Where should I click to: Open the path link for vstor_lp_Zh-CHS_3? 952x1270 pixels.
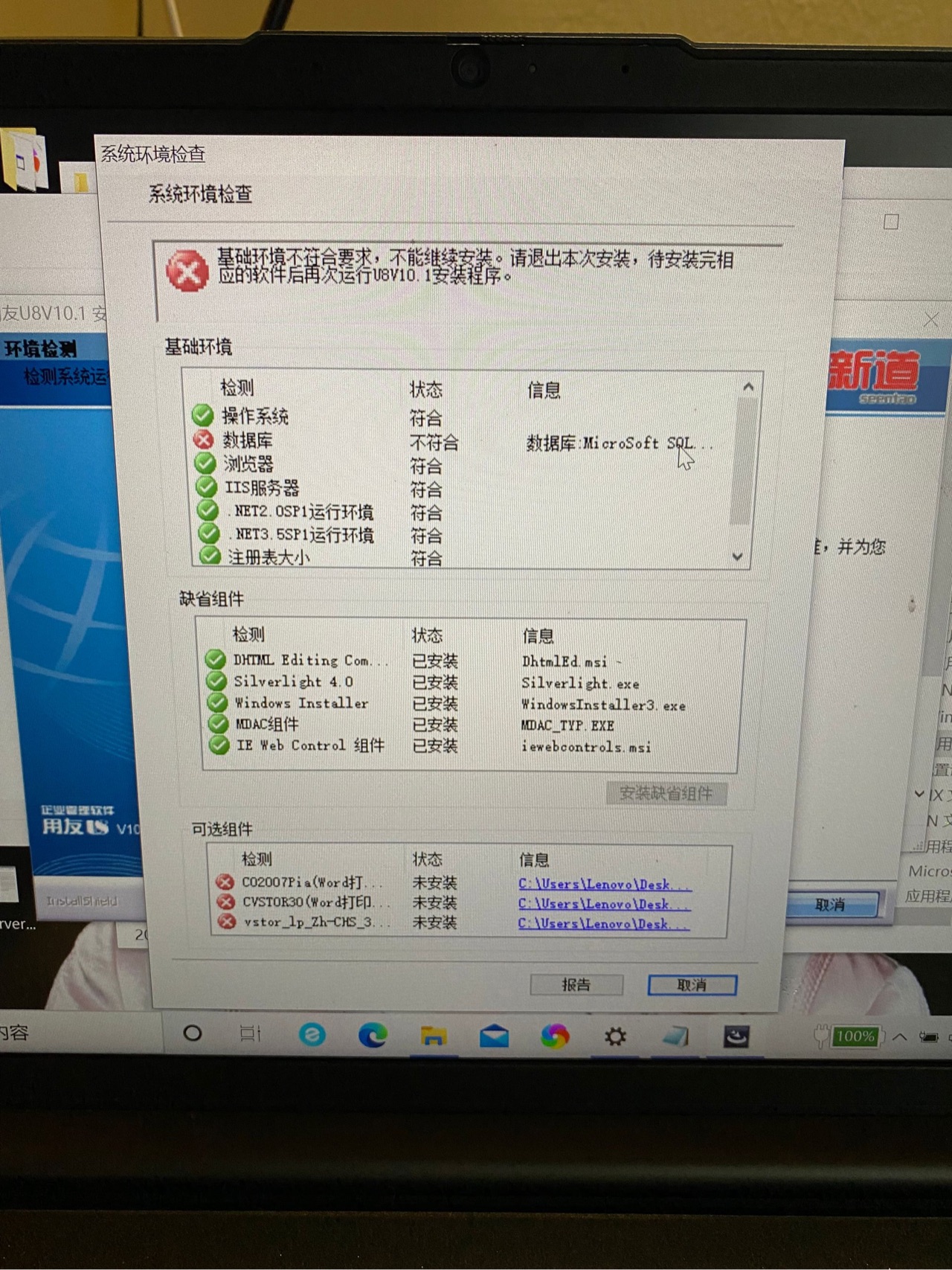pyautogui.click(x=603, y=923)
